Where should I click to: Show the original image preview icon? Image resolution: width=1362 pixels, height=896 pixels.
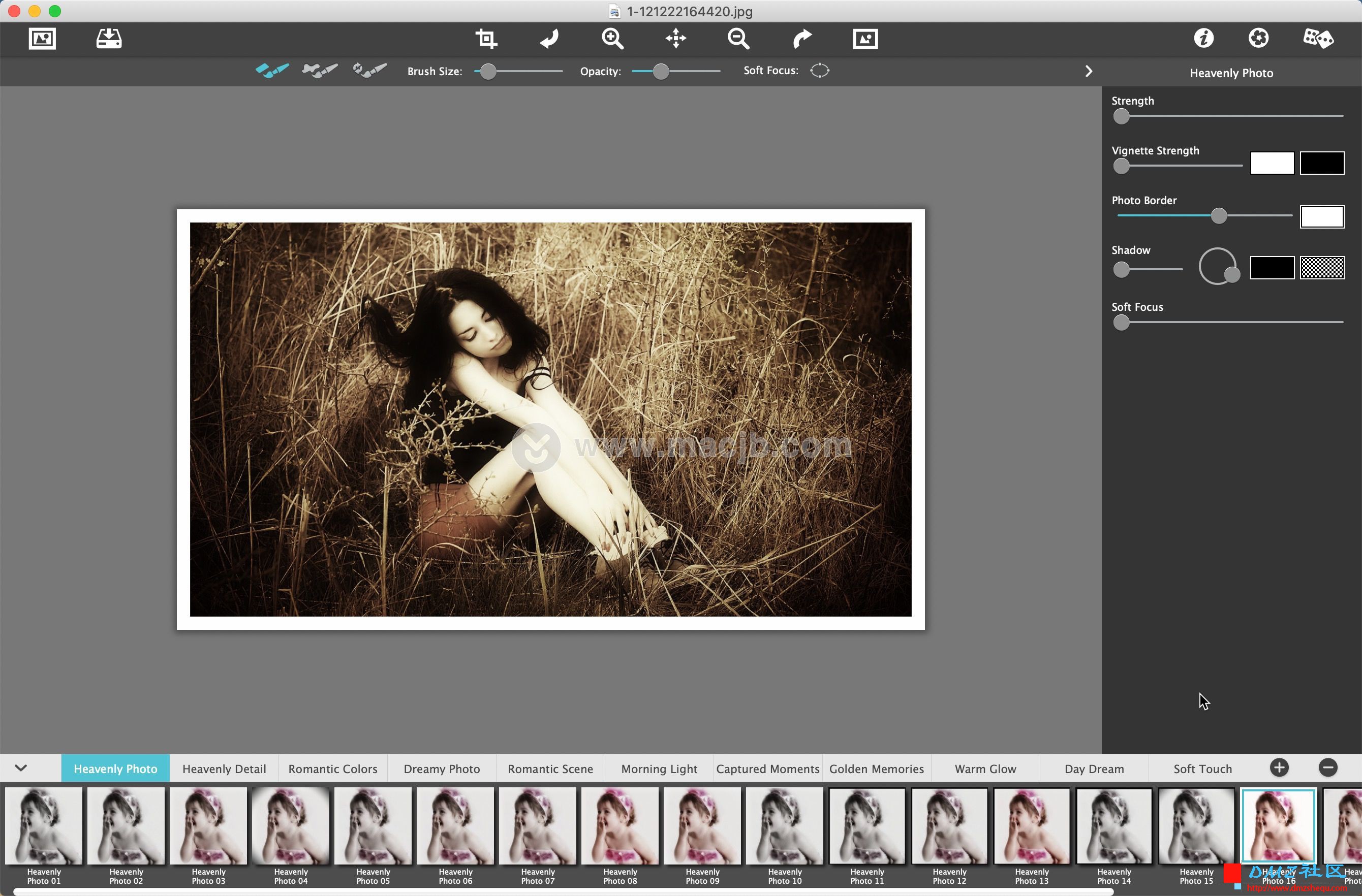point(865,39)
